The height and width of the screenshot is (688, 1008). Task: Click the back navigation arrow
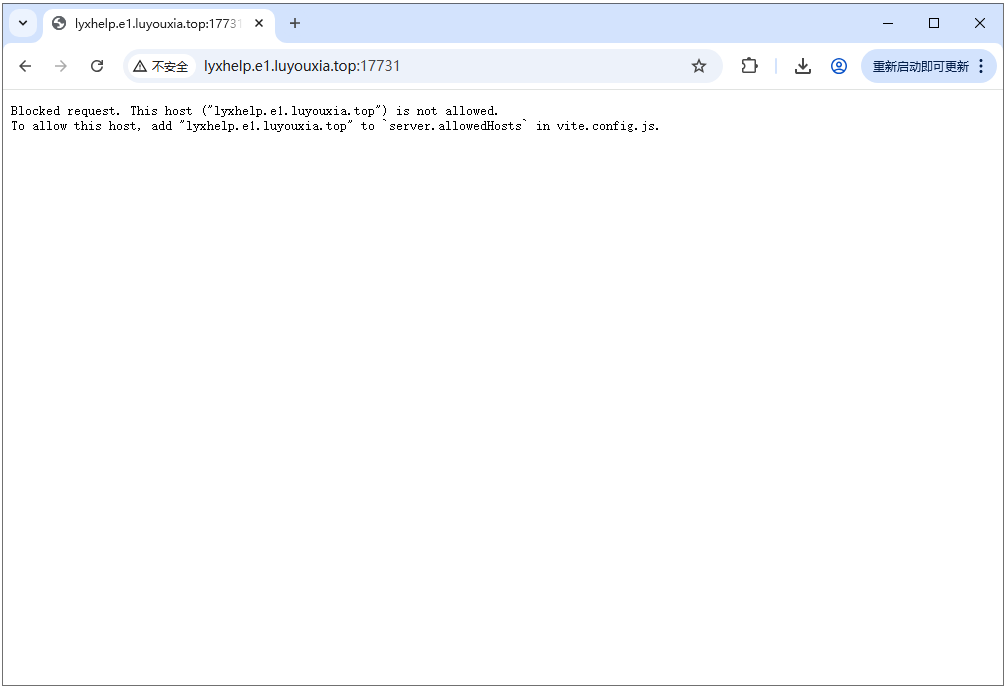point(25,66)
